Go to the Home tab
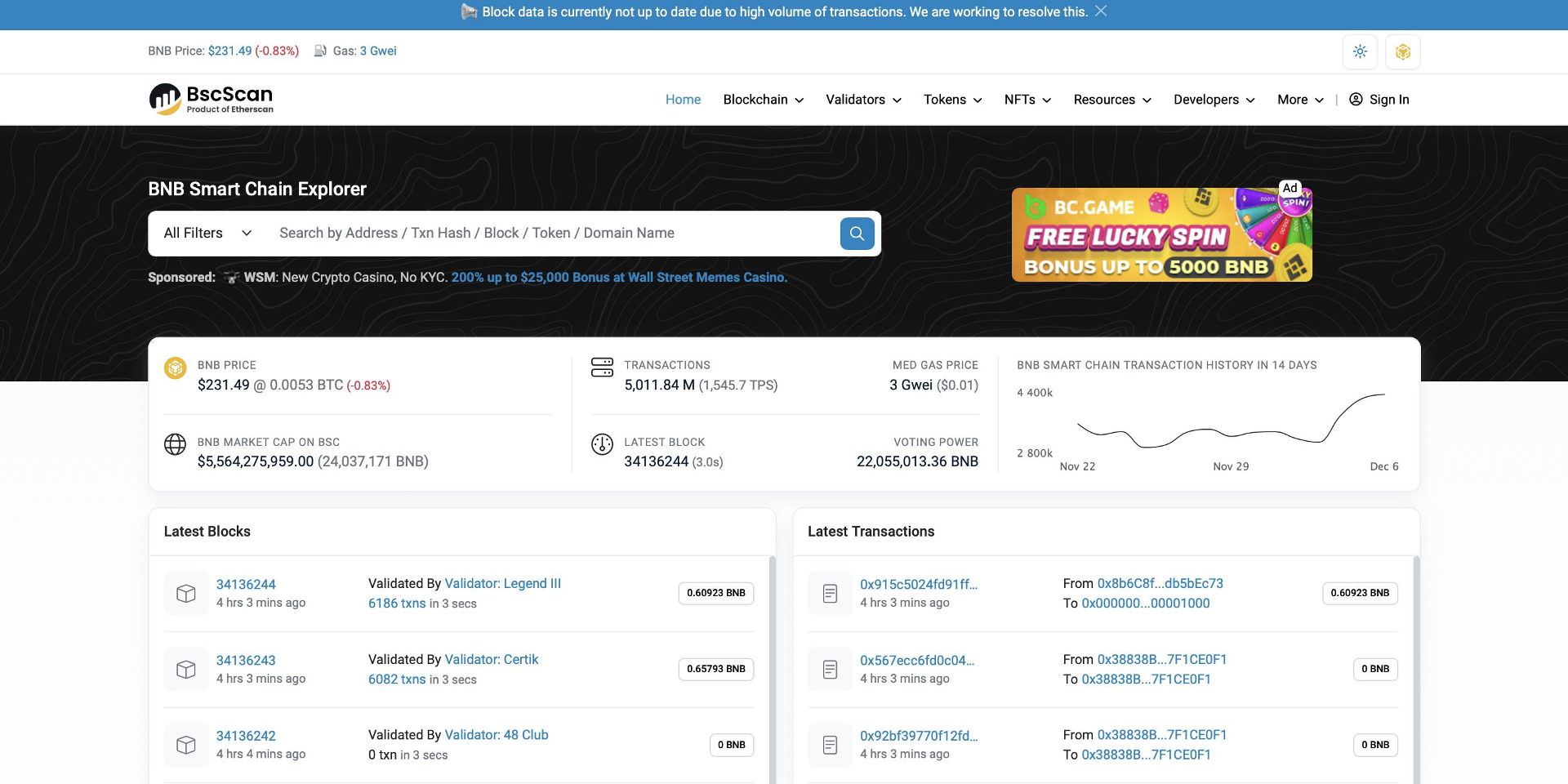 683,100
